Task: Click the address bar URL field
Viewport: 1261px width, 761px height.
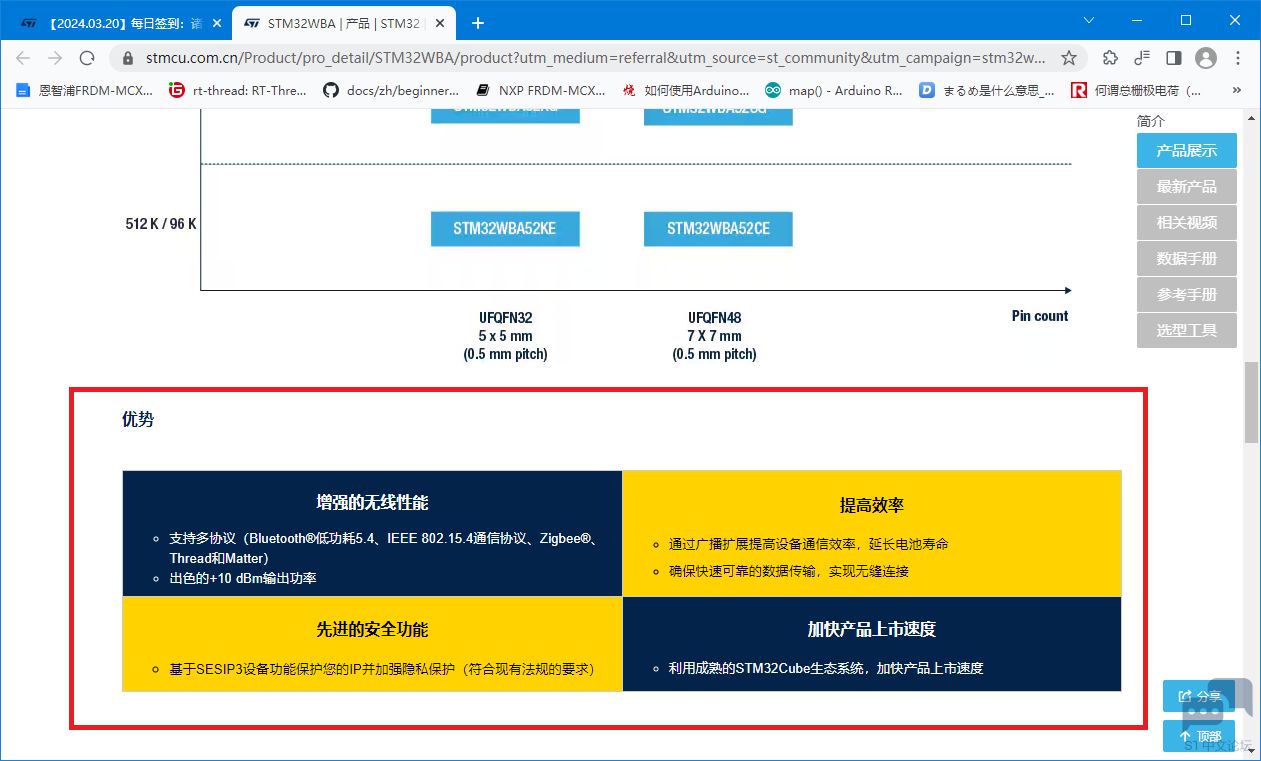Action: coord(596,58)
